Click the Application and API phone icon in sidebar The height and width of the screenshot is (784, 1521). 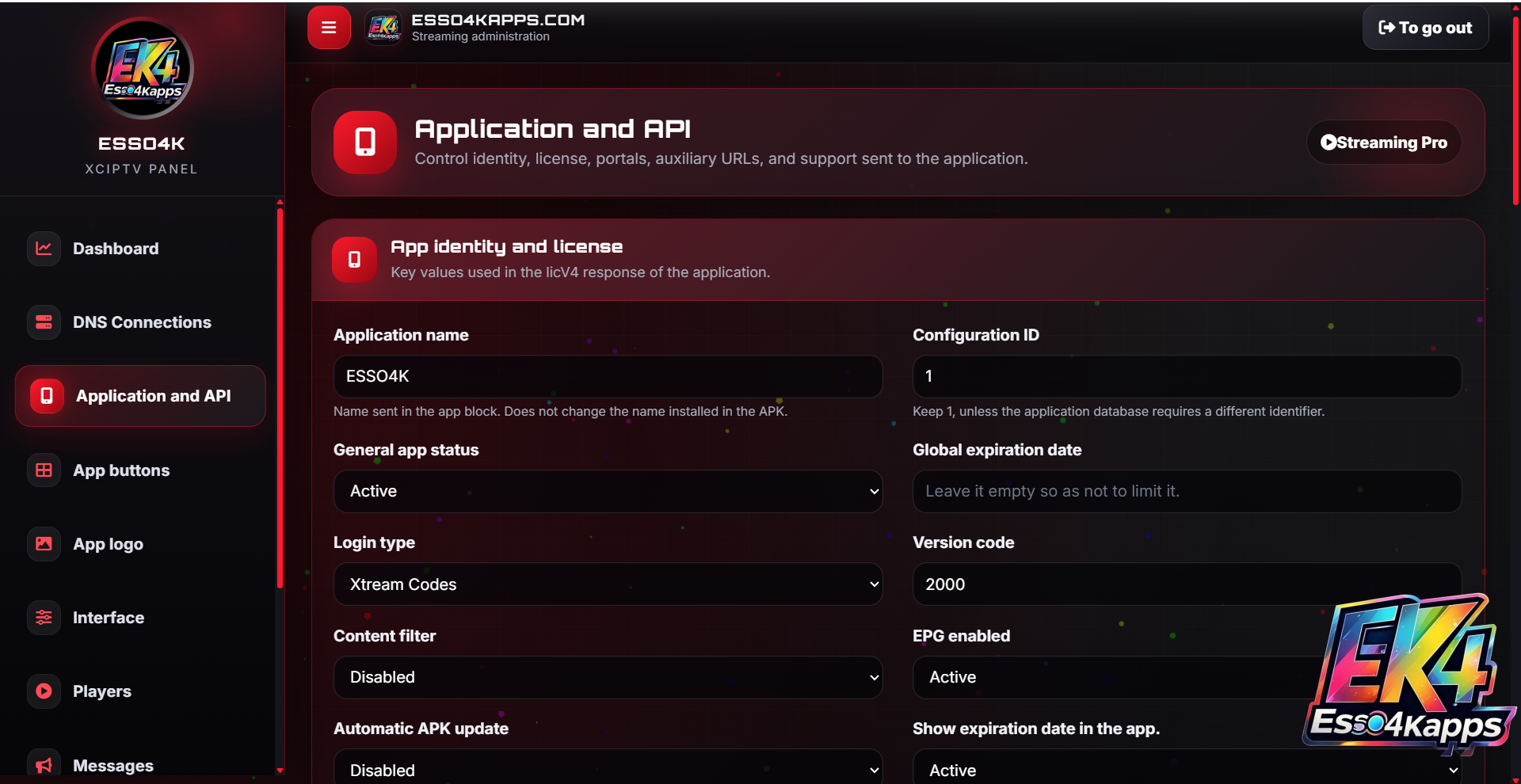coord(47,396)
